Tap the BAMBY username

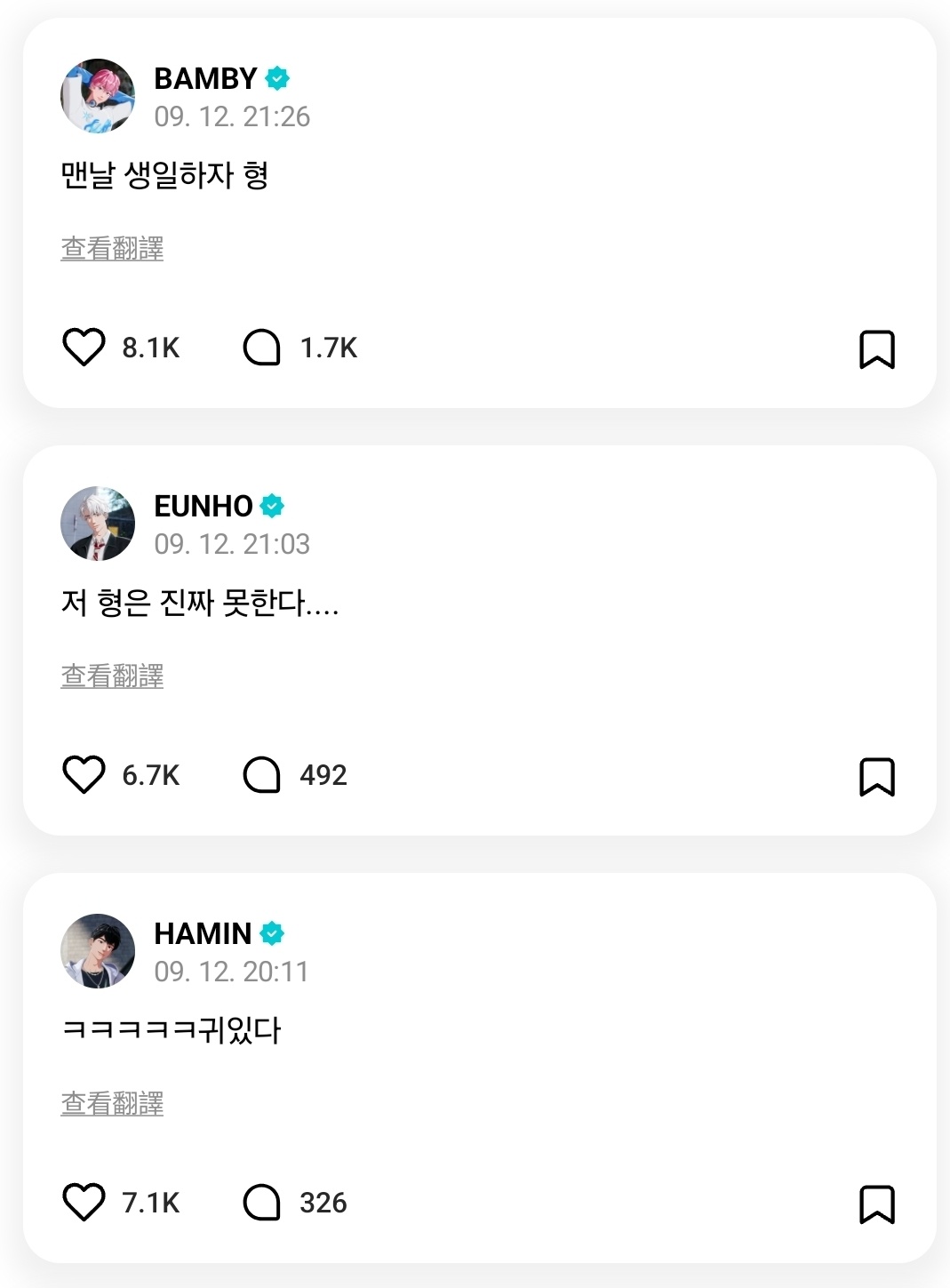205,78
